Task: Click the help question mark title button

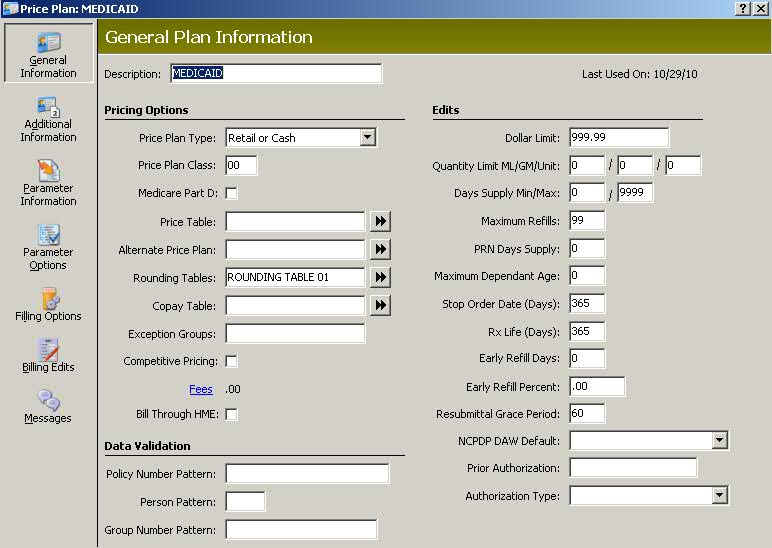Action: click(x=742, y=9)
